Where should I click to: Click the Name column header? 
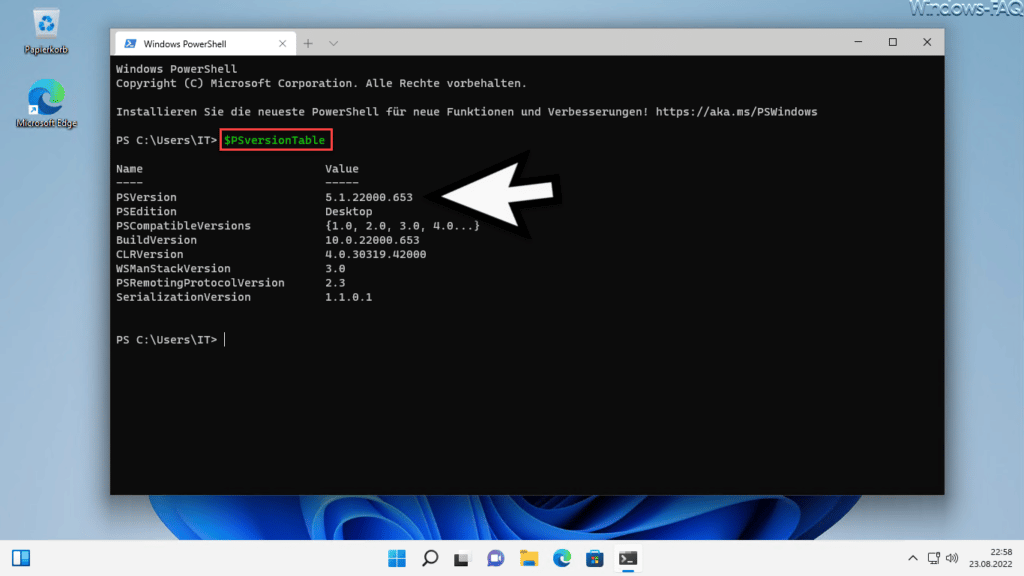[129, 168]
